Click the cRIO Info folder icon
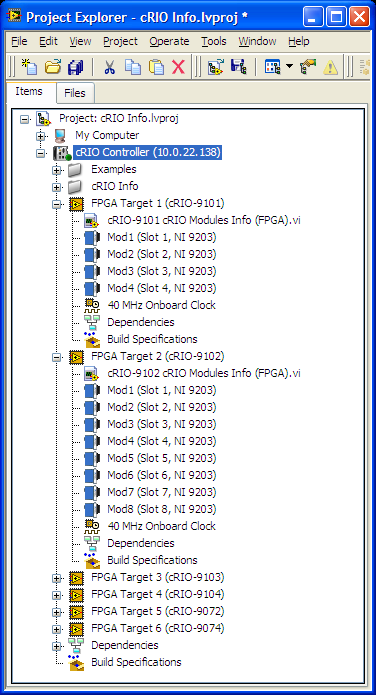Image resolution: width=376 pixels, height=695 pixels. click(x=76, y=187)
